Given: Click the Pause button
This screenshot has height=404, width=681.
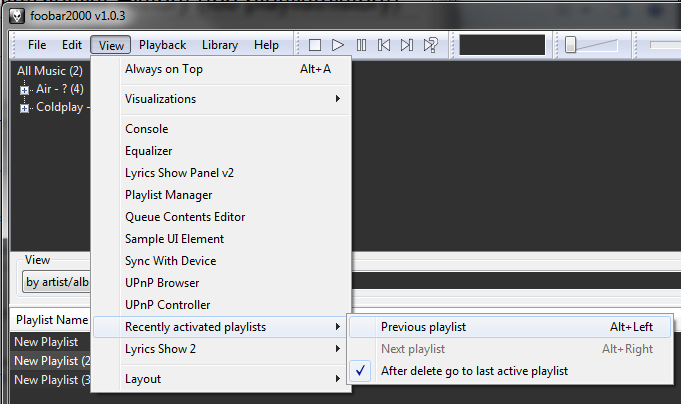Looking at the screenshot, I should point(361,45).
